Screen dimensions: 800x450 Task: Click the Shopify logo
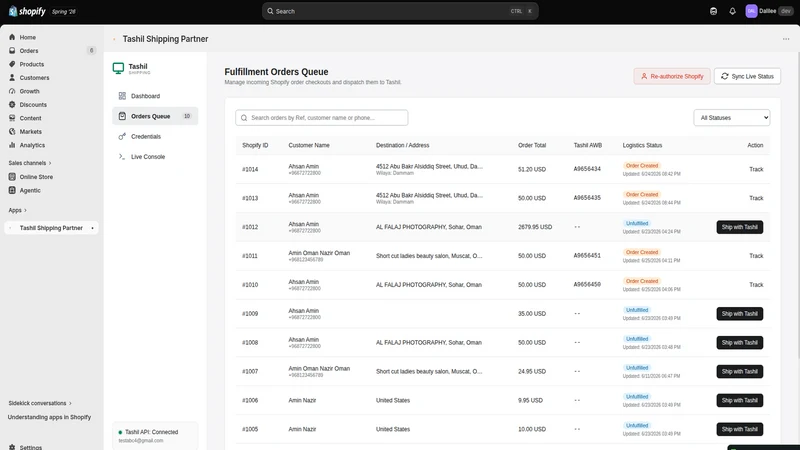pyautogui.click(x=27, y=11)
